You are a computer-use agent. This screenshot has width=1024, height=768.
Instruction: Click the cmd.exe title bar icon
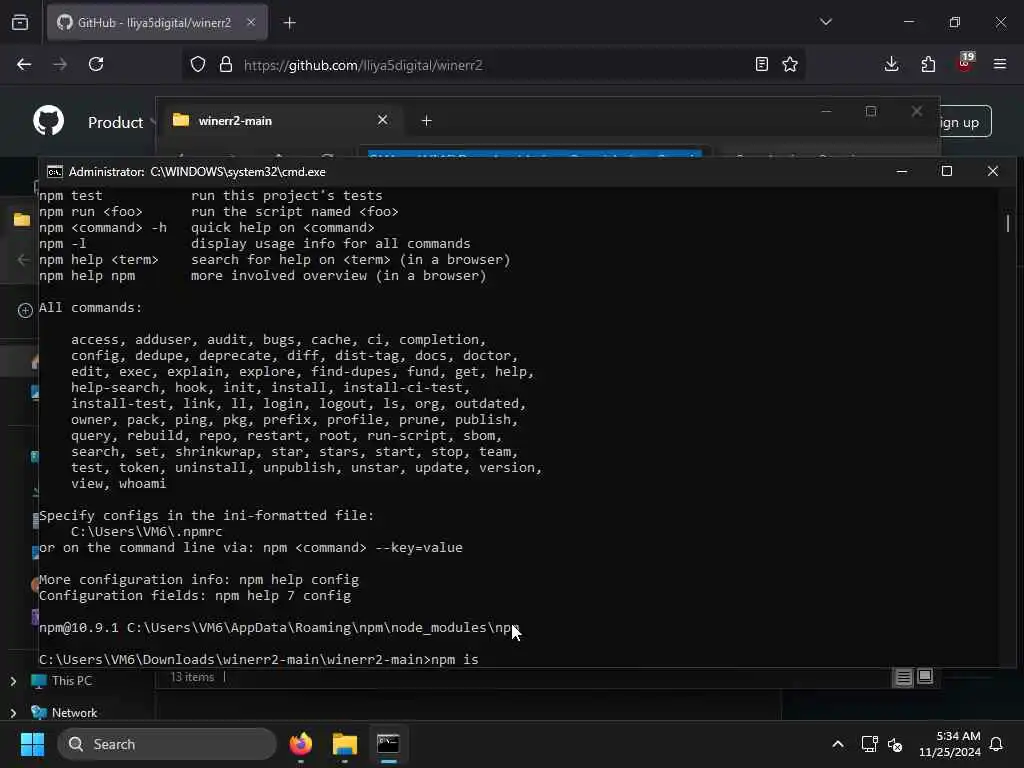pos(55,172)
